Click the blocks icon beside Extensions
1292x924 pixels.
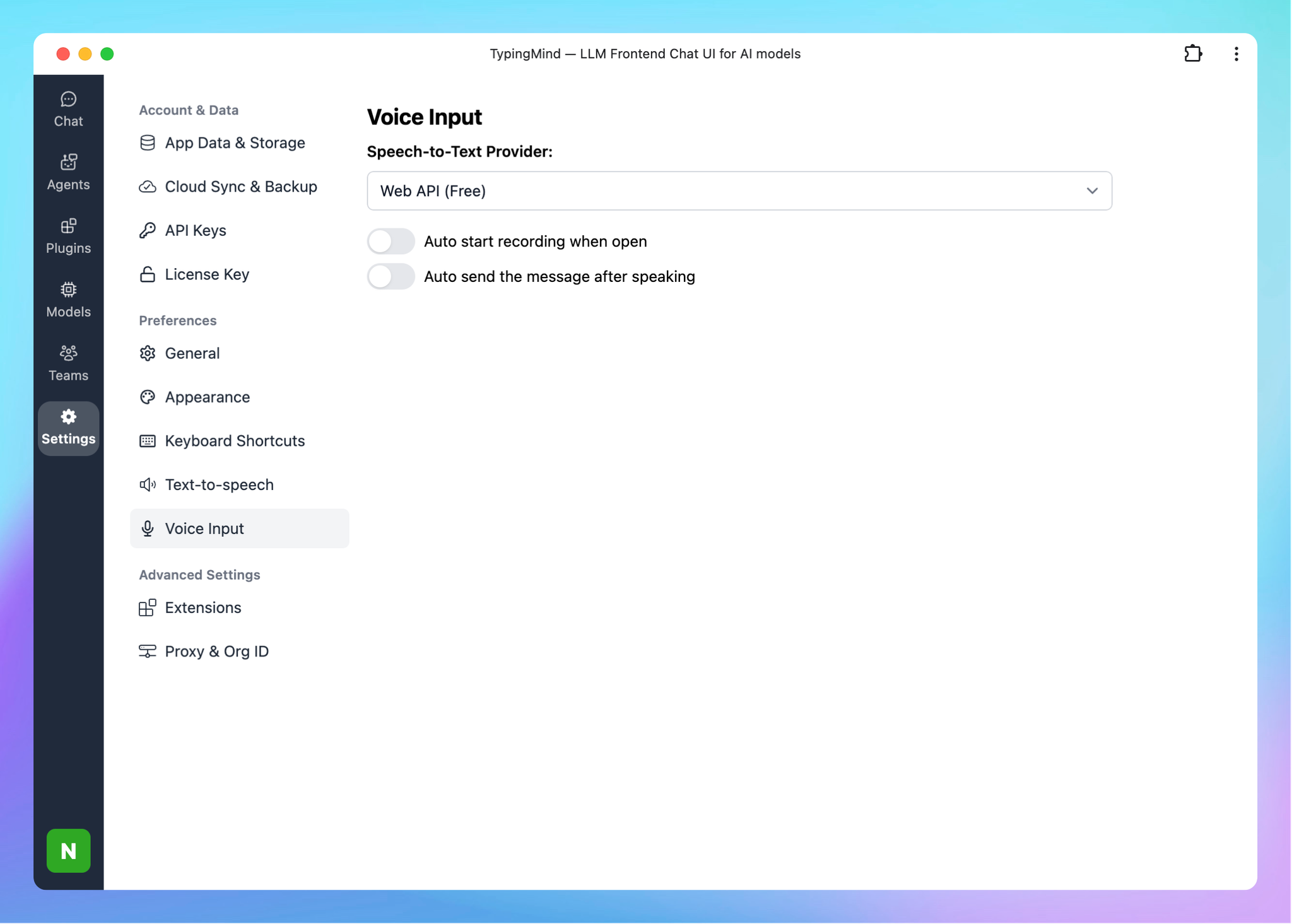148,607
